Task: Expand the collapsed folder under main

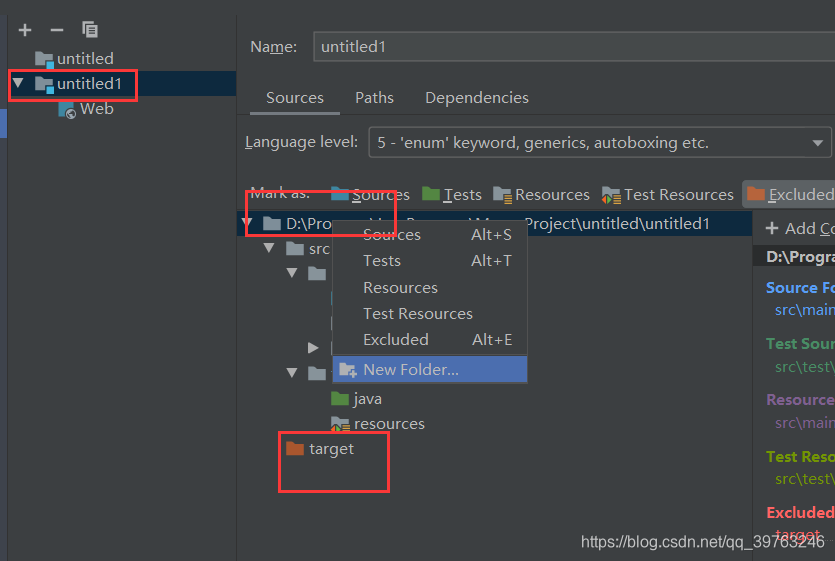Action: click(314, 348)
